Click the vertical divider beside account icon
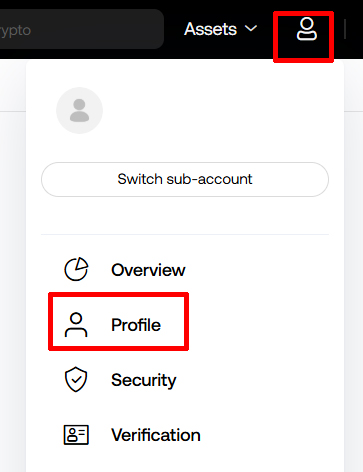The width and height of the screenshot is (363, 472). click(x=345, y=29)
